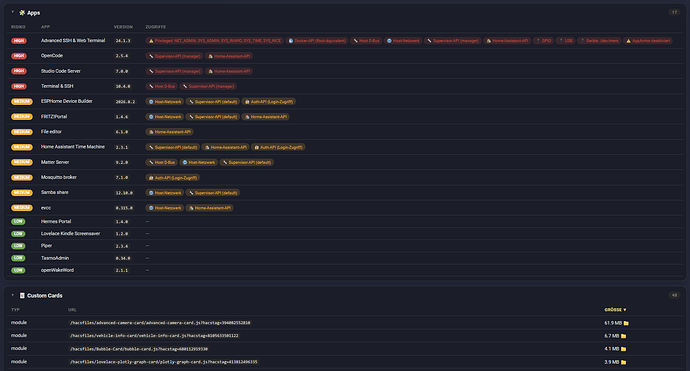Open folder icon for plotly-graph-card
690x371 pixels.
click(x=624, y=362)
